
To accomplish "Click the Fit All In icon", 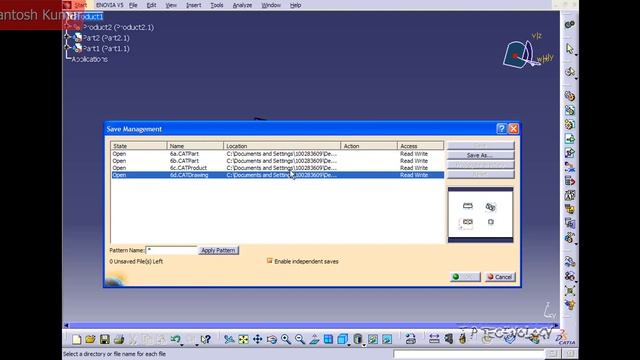I will pos(243,339).
